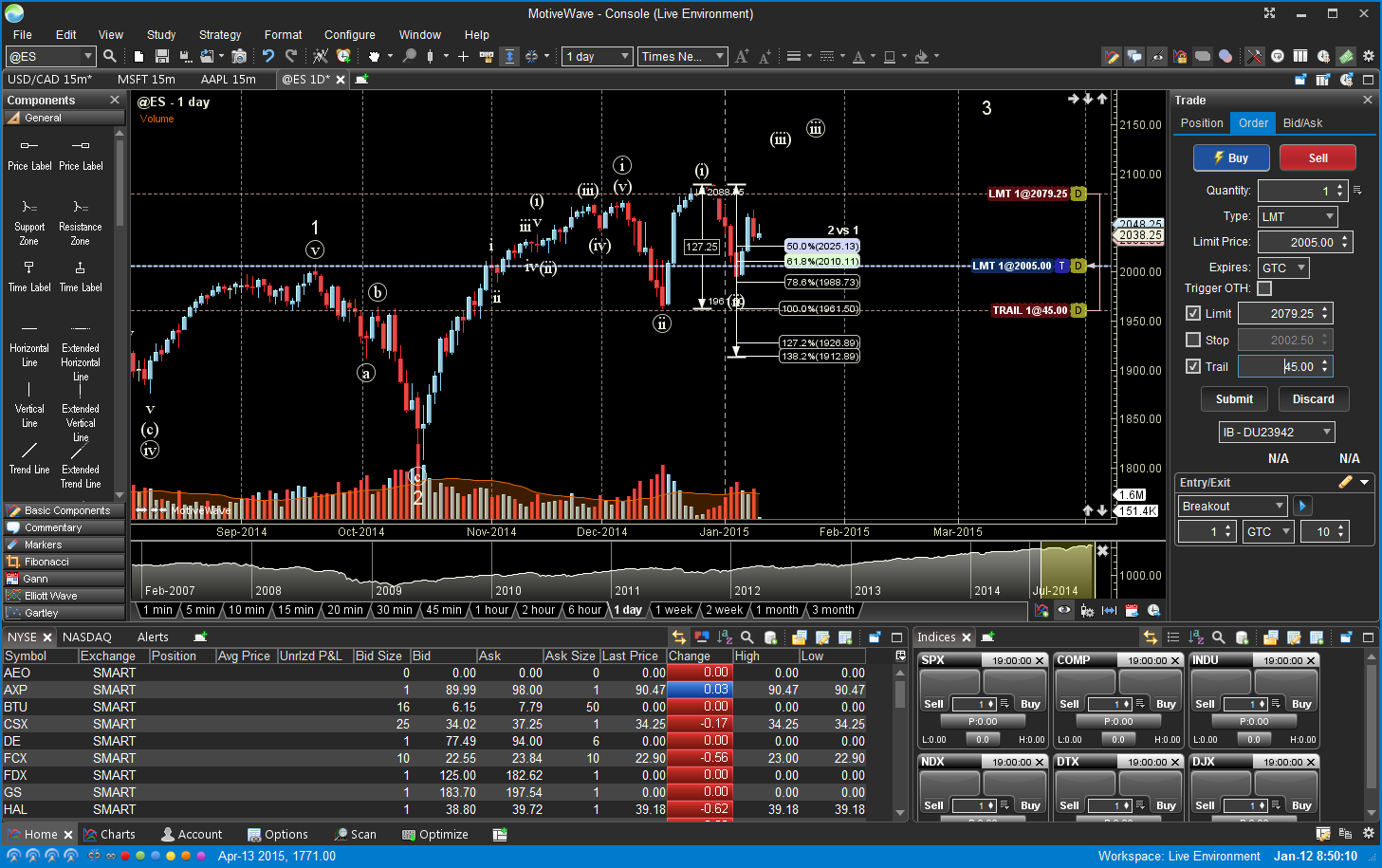Expand the Fibonacci components group
The image size is (1382, 868).
click(x=64, y=562)
